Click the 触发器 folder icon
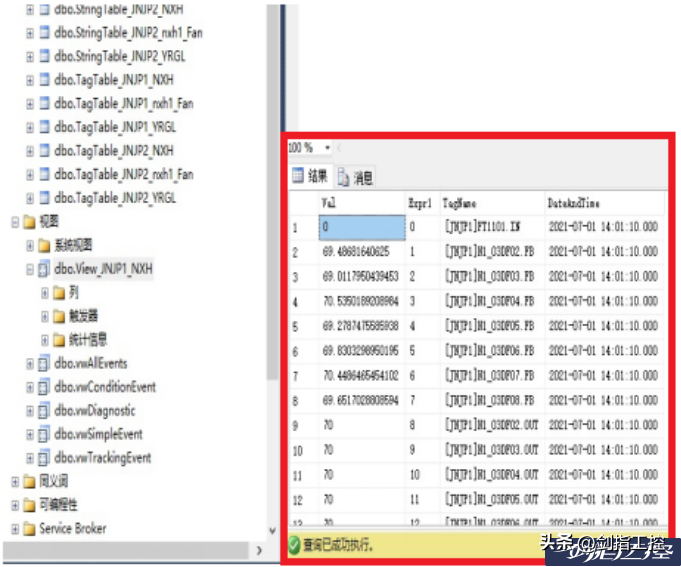 58,317
